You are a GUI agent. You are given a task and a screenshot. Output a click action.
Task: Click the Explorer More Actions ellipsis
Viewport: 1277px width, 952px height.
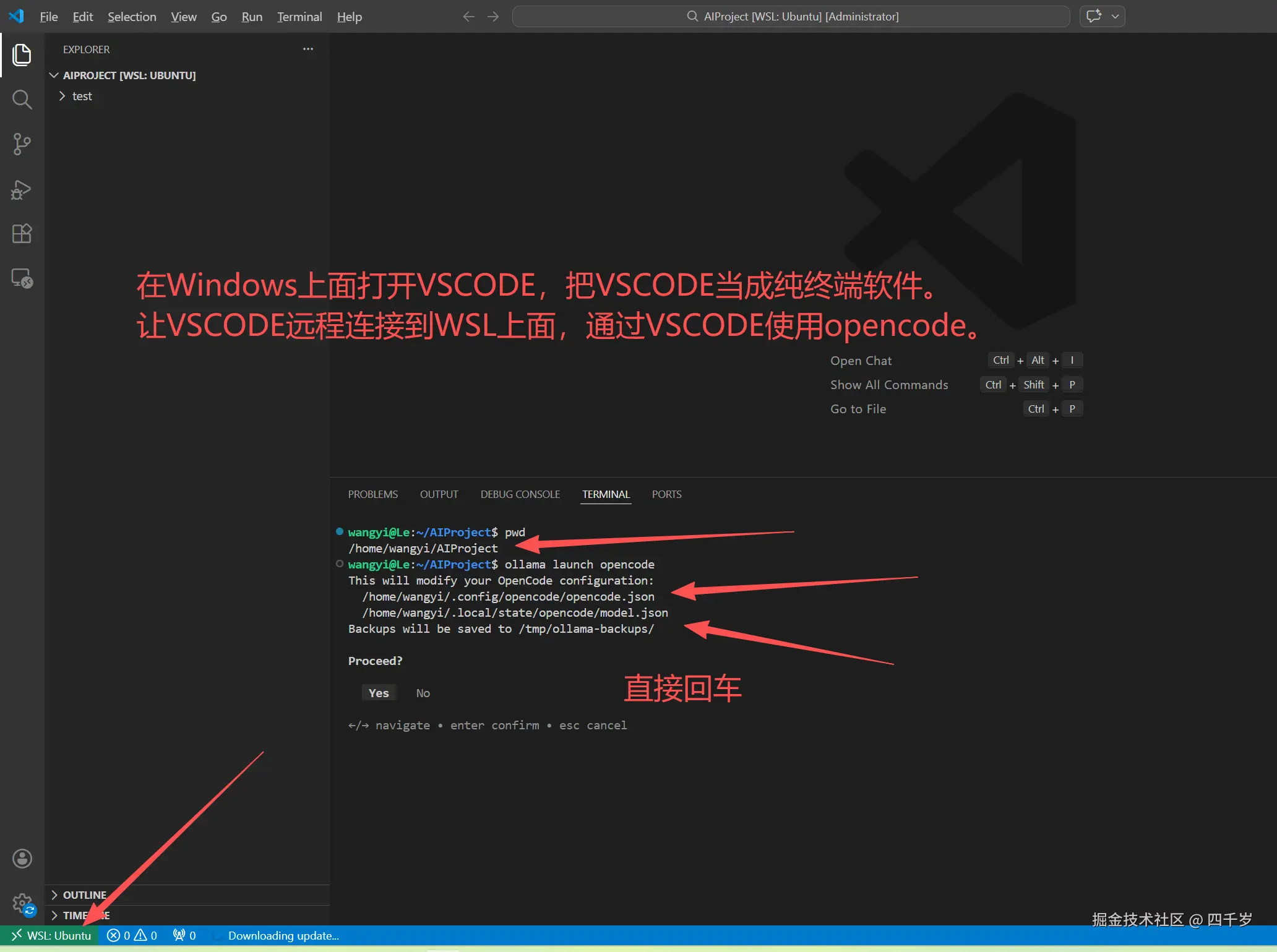[x=307, y=49]
